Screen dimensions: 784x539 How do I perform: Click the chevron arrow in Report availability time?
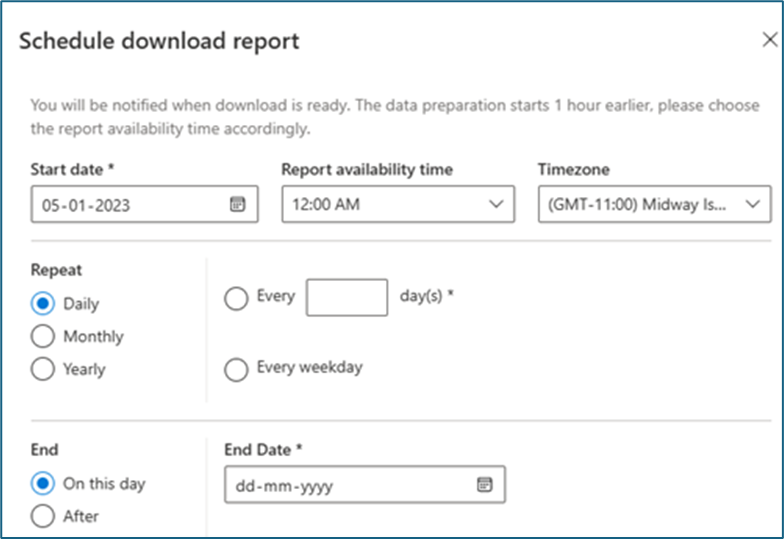(495, 204)
